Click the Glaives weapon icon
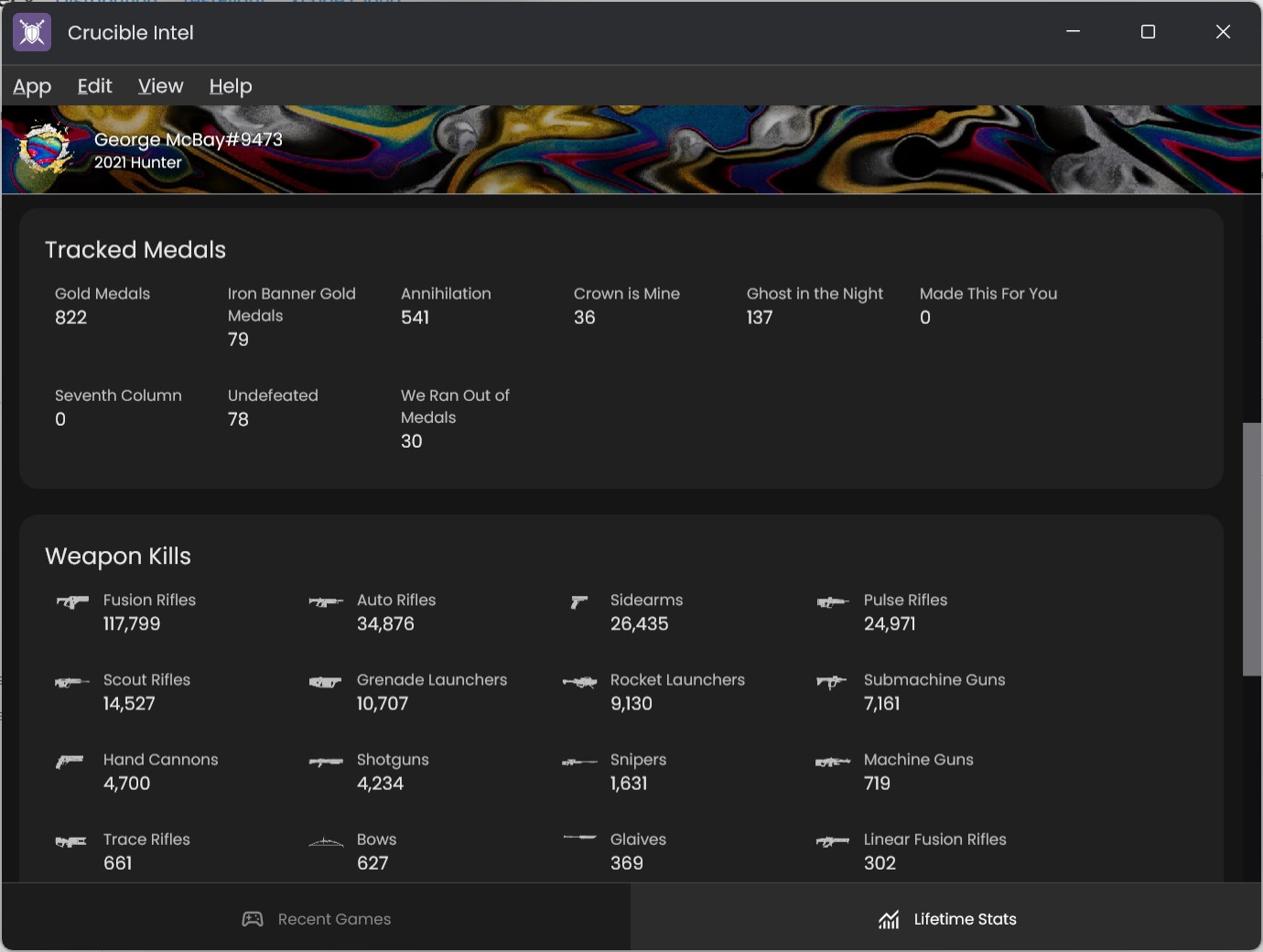The height and width of the screenshot is (952, 1263). 579,838
